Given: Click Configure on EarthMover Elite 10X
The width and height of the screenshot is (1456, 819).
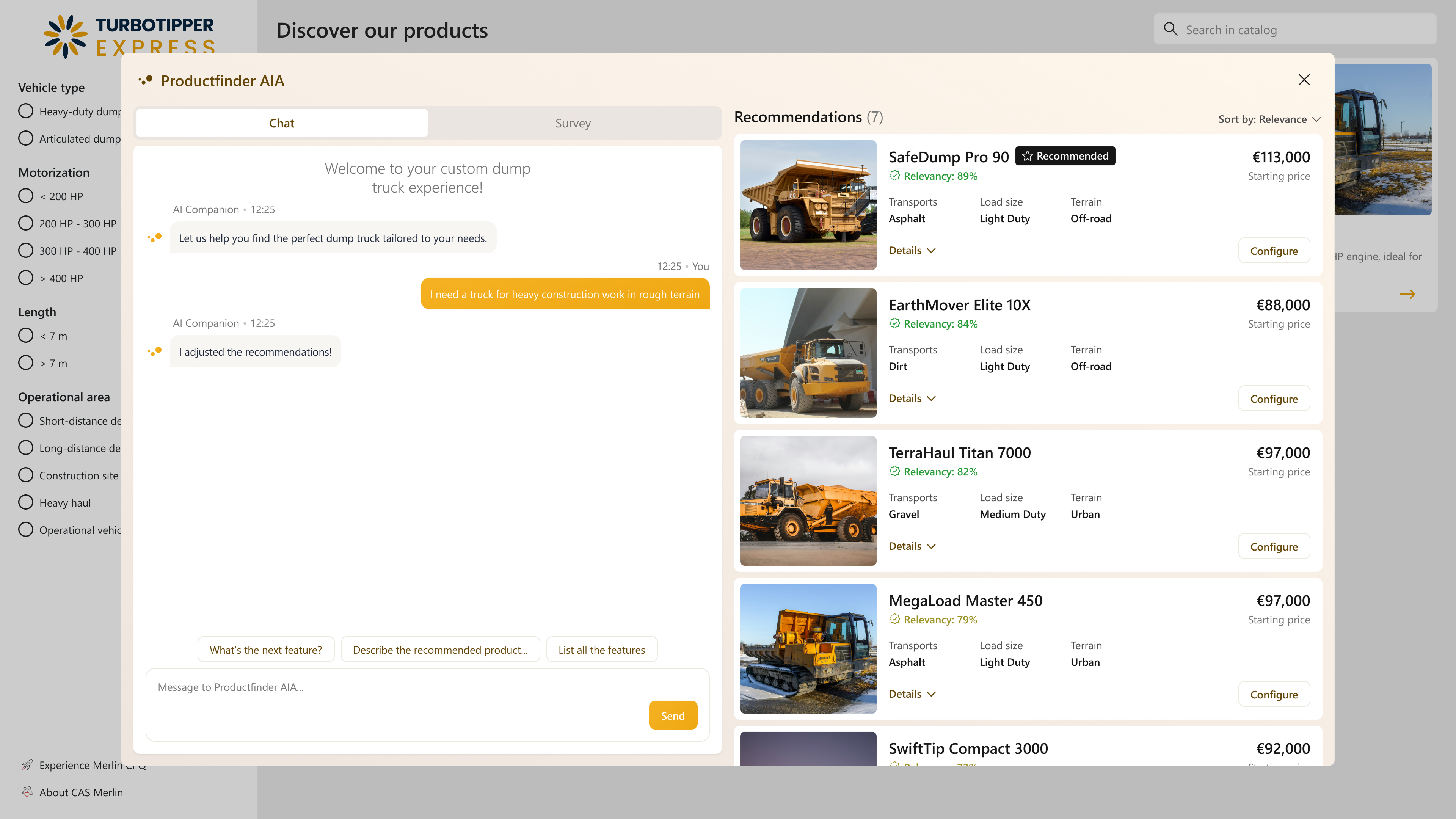Looking at the screenshot, I should (1274, 398).
